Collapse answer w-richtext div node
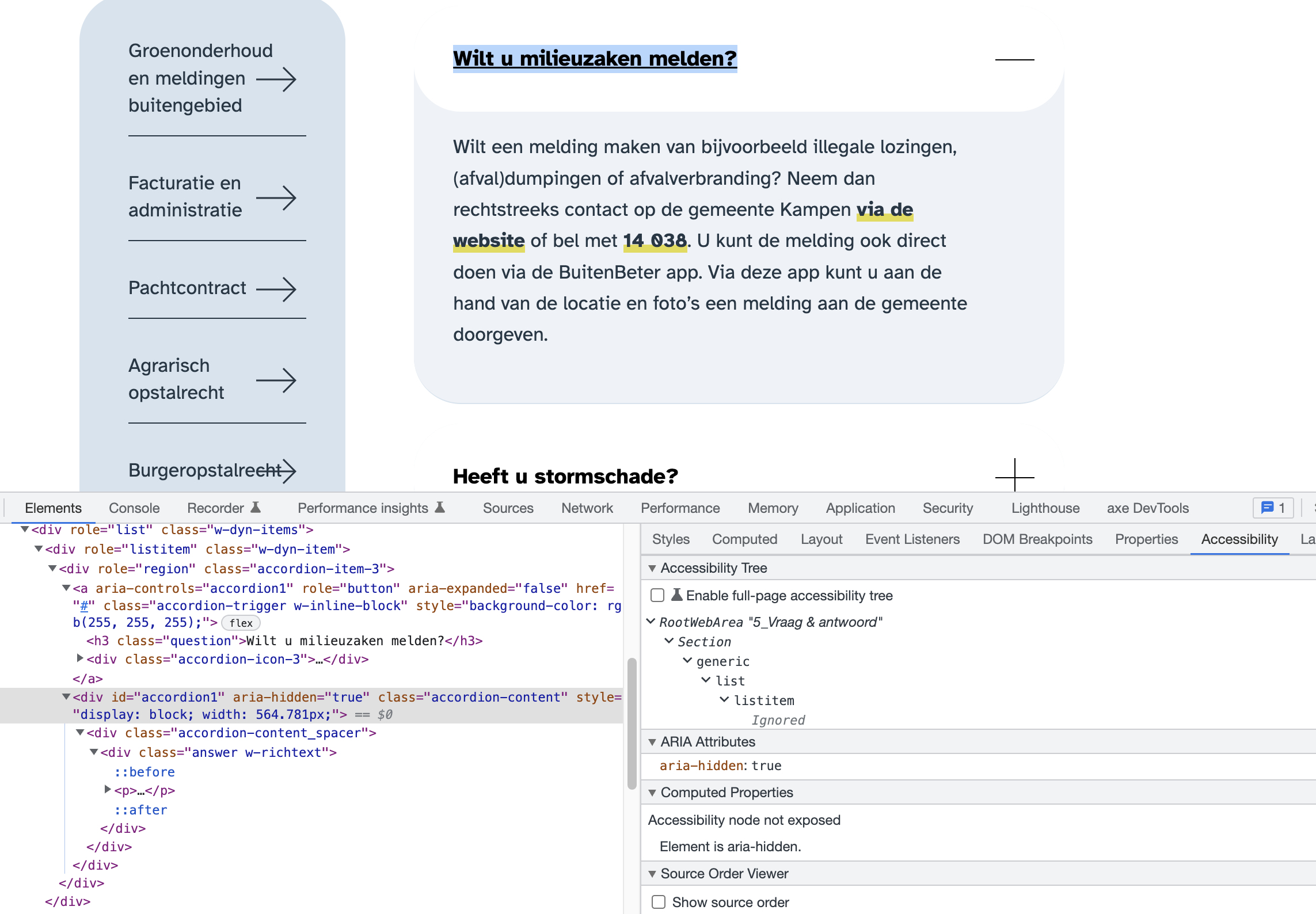This screenshot has height=914, width=1316. click(x=94, y=752)
